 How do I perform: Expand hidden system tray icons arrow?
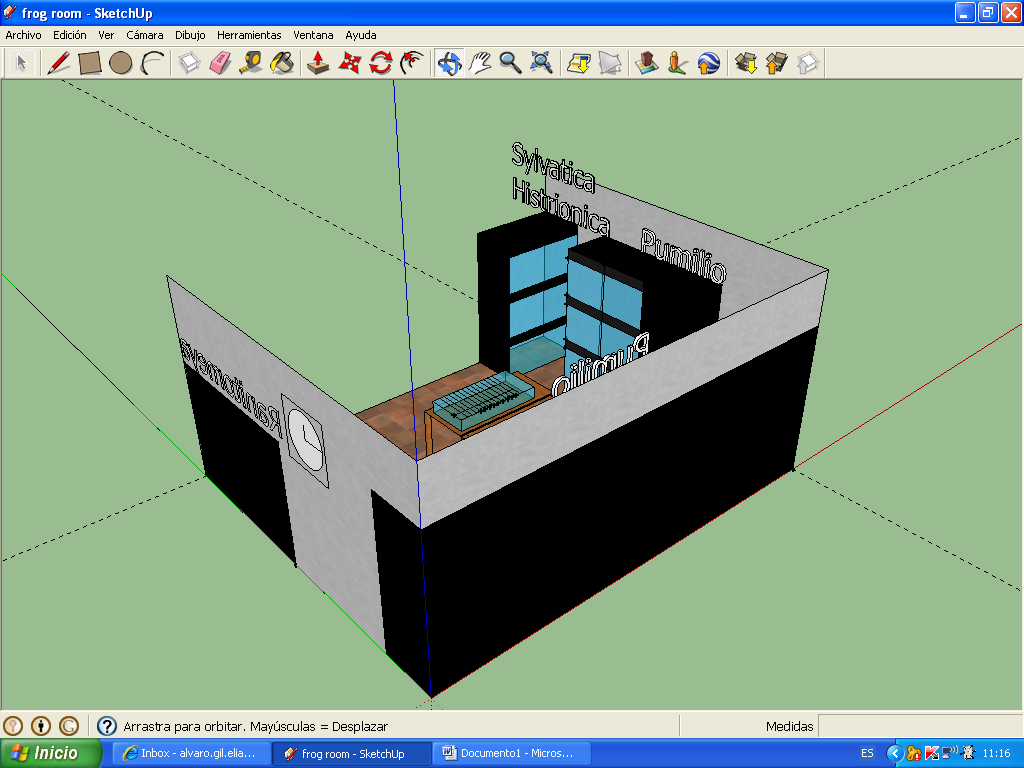(x=895, y=753)
